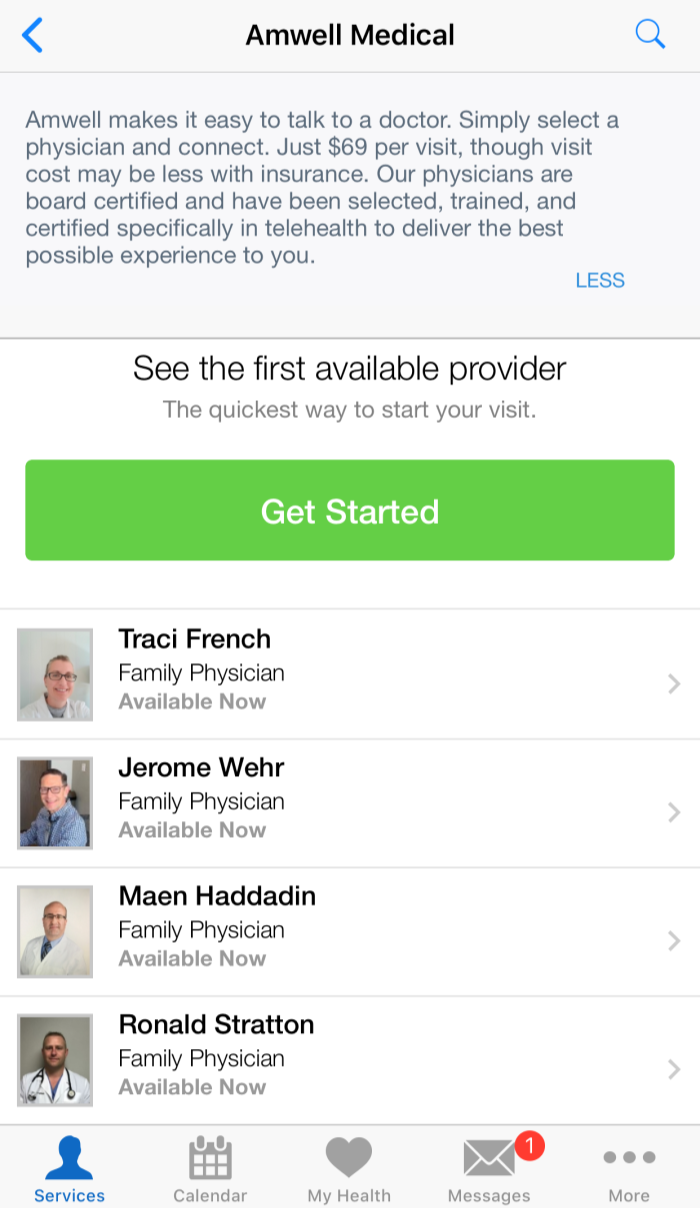Viewport: 700px width, 1208px height.
Task: Tap the red notification badge on Messages
Action: 529,1145
